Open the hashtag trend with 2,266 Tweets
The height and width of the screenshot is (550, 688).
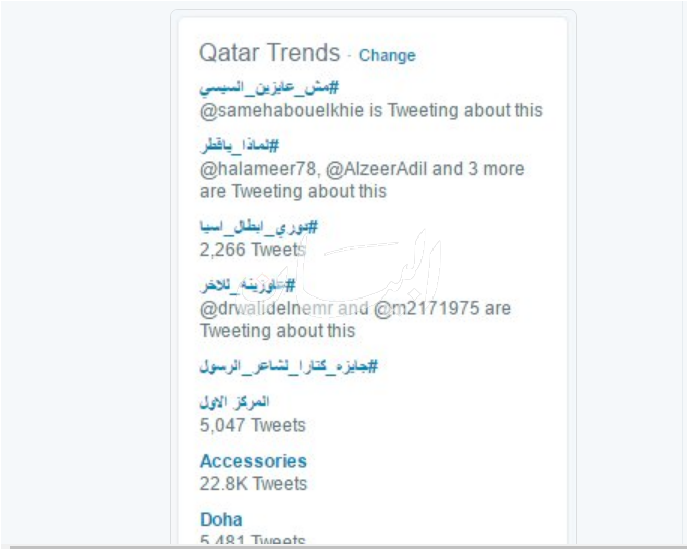click(258, 227)
